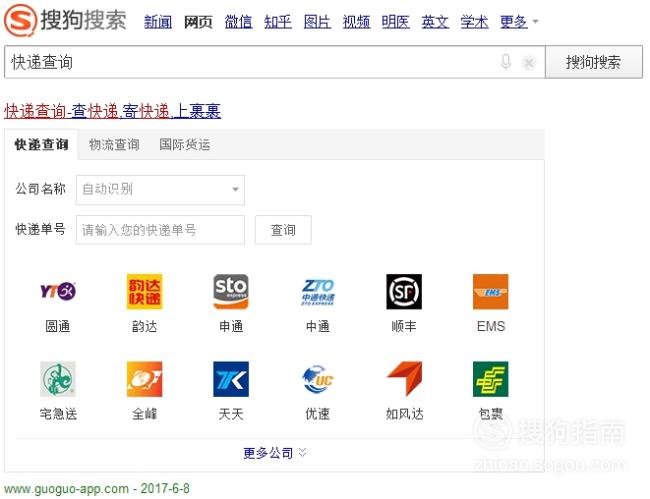Open the 微信 search category
The image size is (650, 499).
click(238, 22)
